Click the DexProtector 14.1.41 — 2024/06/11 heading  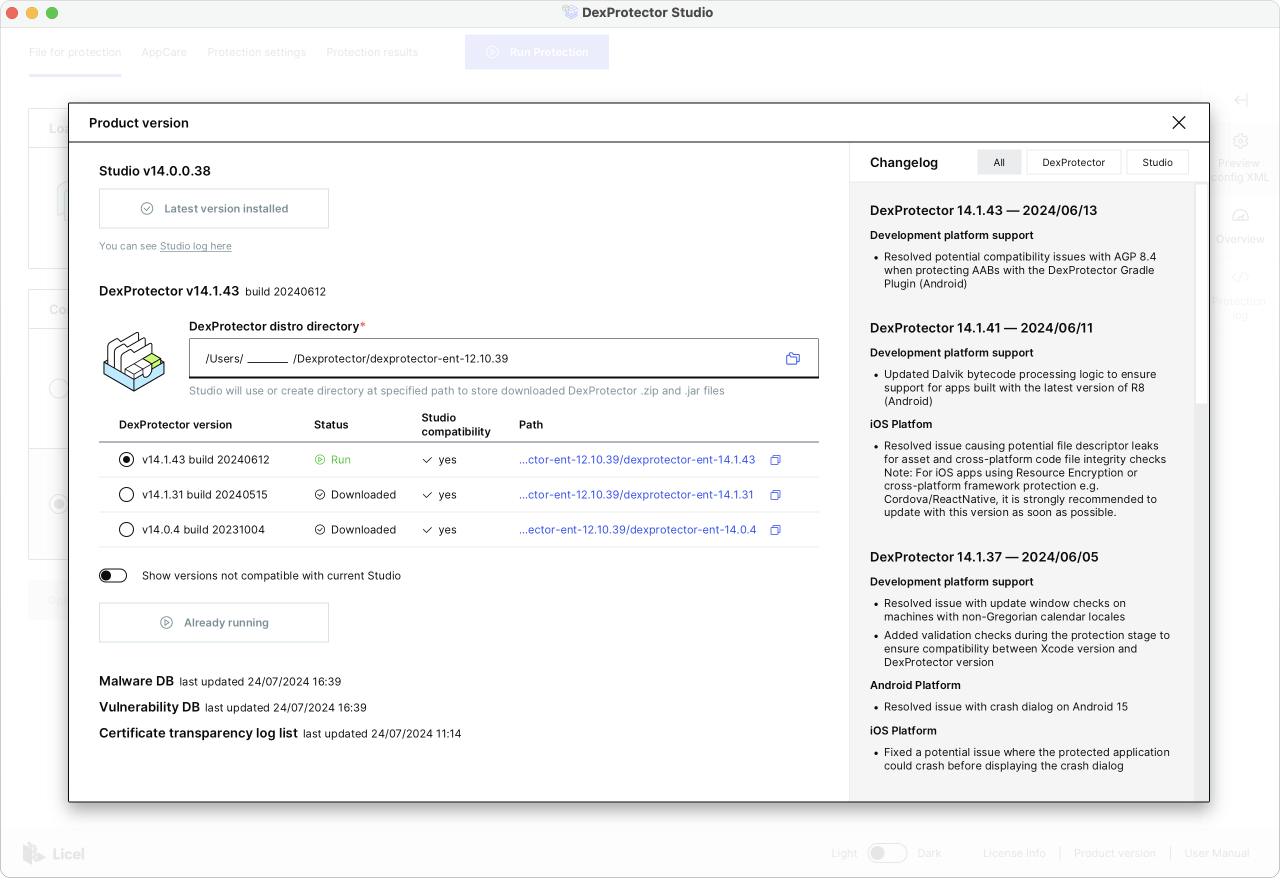[983, 328]
